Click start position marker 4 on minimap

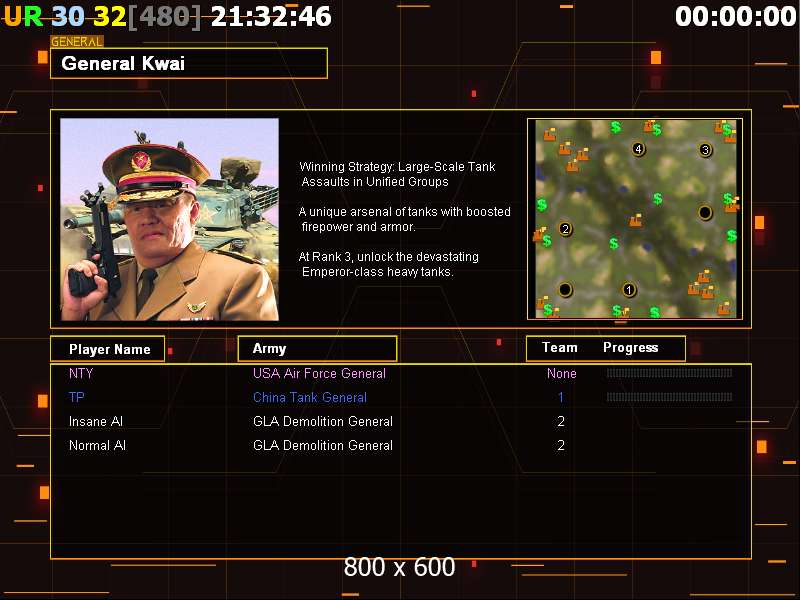coord(638,149)
